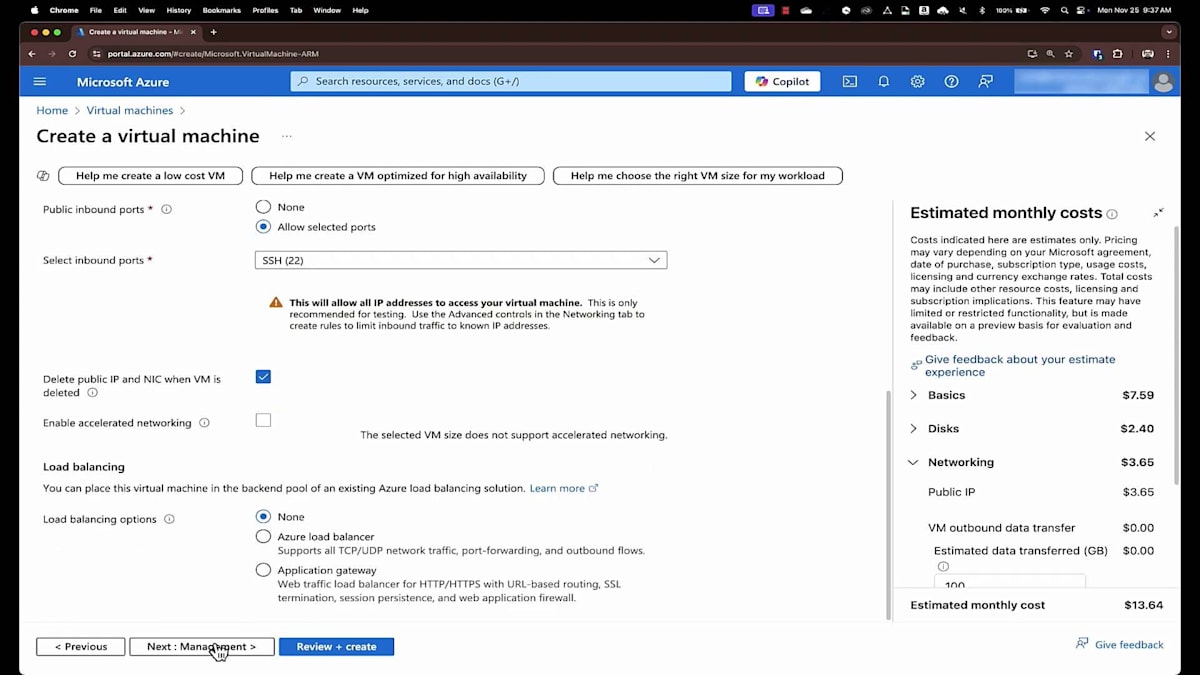The width and height of the screenshot is (1200, 675).
Task: Bookmark this page with the star icon
Action: [1069, 54]
